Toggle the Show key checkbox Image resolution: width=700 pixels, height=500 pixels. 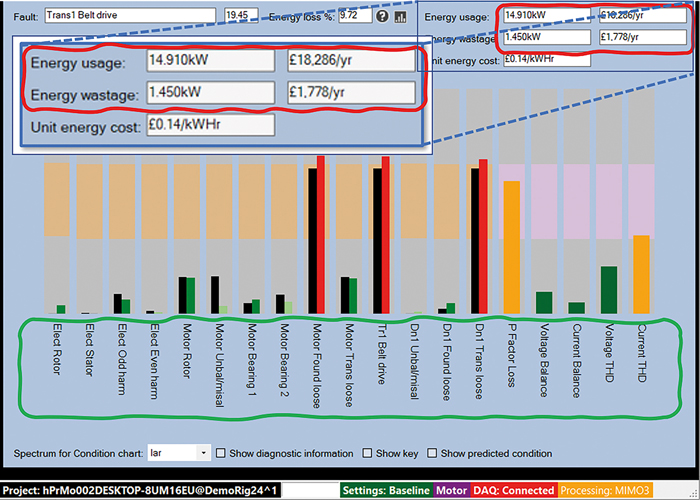click(x=368, y=453)
